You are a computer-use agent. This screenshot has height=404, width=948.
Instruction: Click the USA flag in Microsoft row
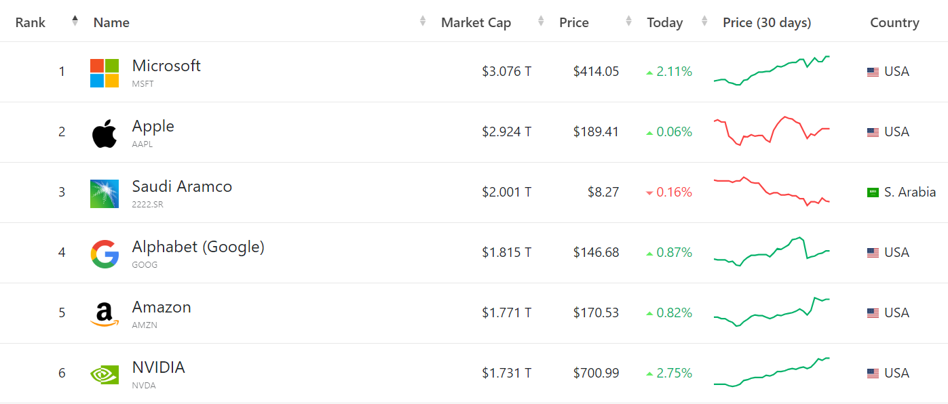pyautogui.click(x=872, y=72)
